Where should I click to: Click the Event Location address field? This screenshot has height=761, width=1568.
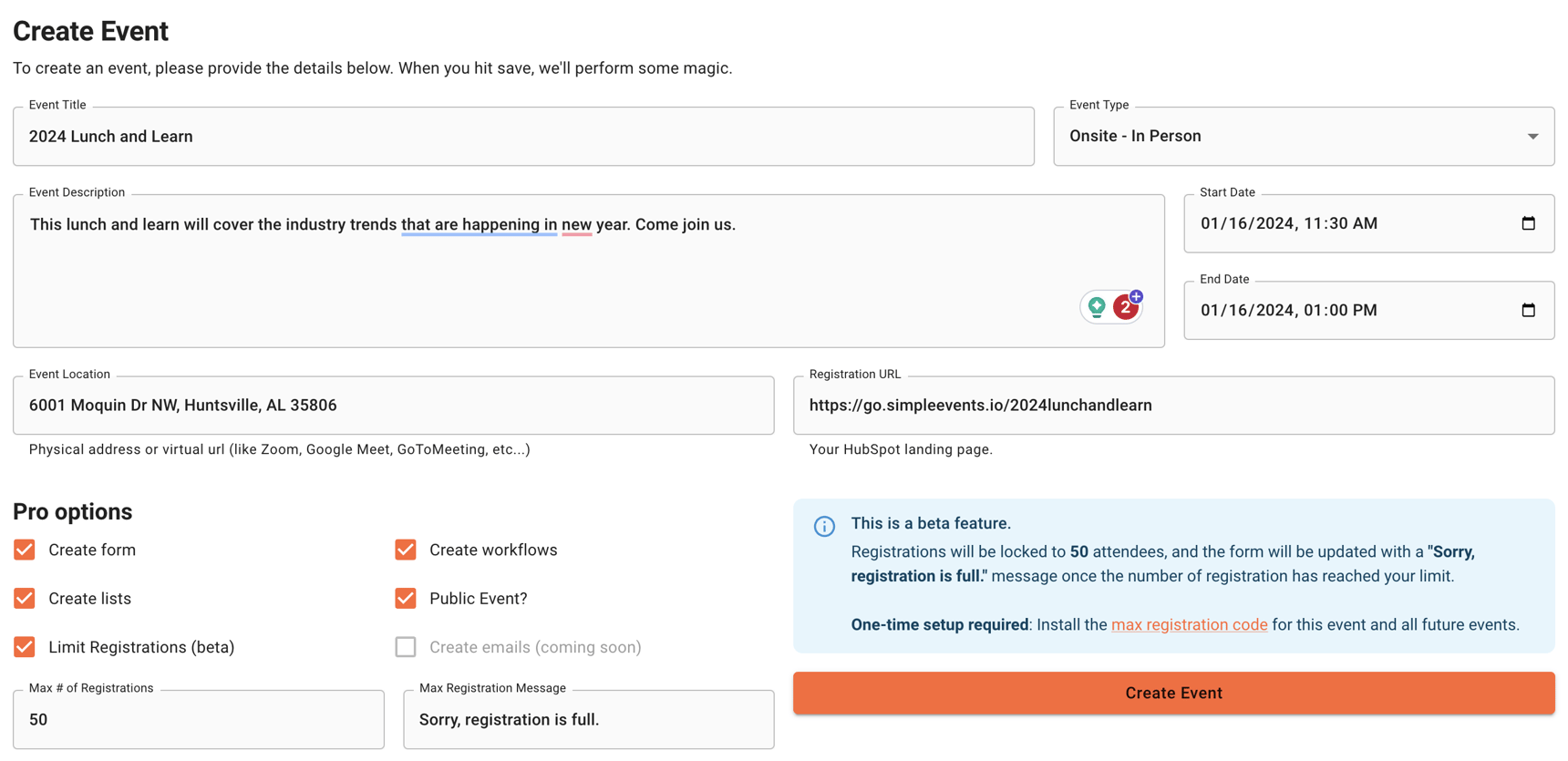(393, 406)
